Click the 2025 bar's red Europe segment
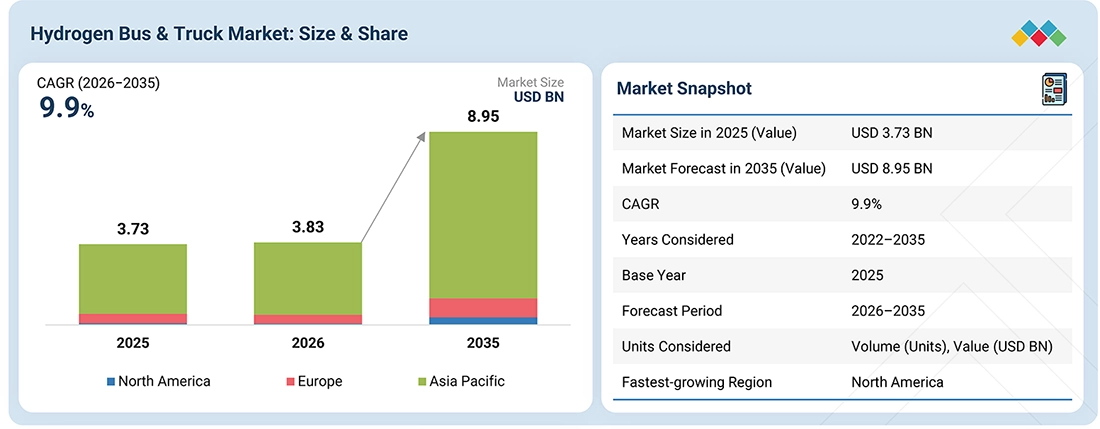 click(x=133, y=318)
